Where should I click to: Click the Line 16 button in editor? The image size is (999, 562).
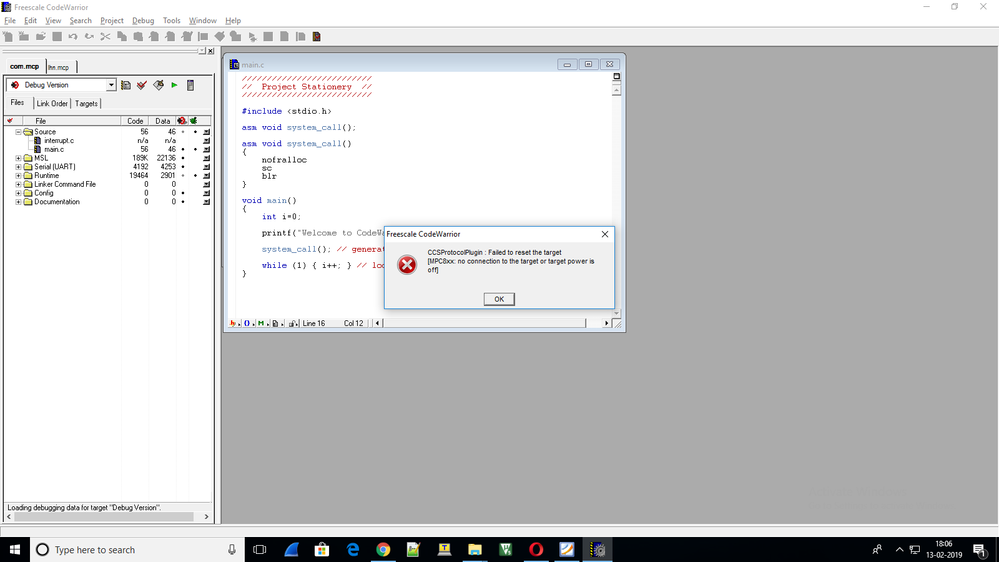point(313,323)
